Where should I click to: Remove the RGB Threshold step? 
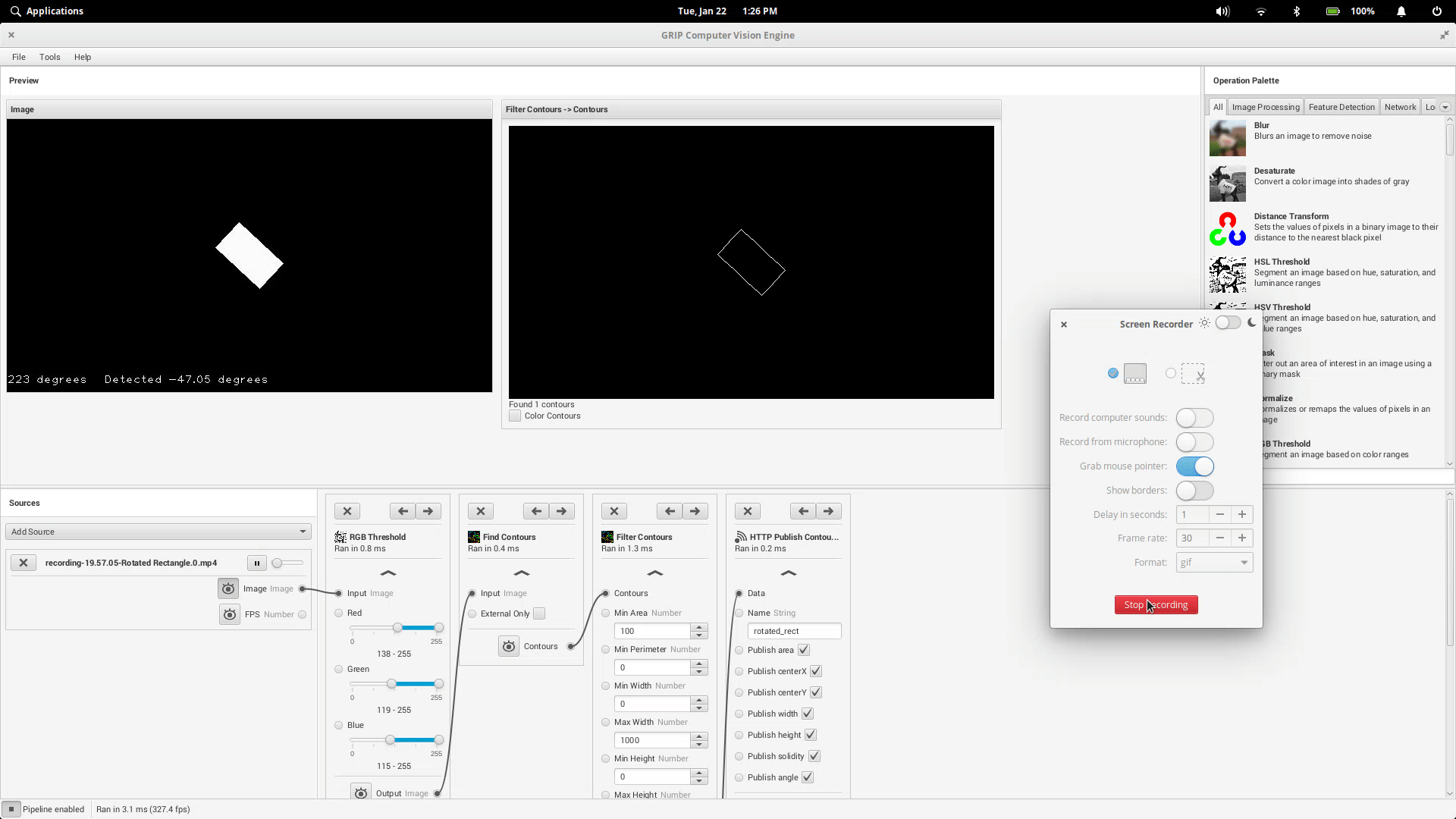(347, 511)
